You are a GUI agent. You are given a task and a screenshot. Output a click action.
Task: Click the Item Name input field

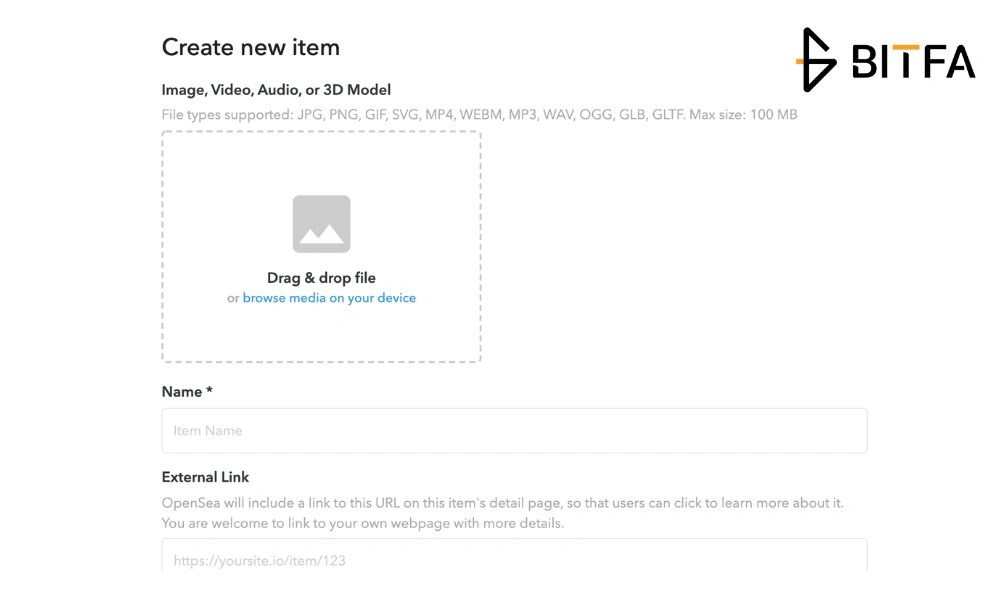pyautogui.click(x=514, y=430)
